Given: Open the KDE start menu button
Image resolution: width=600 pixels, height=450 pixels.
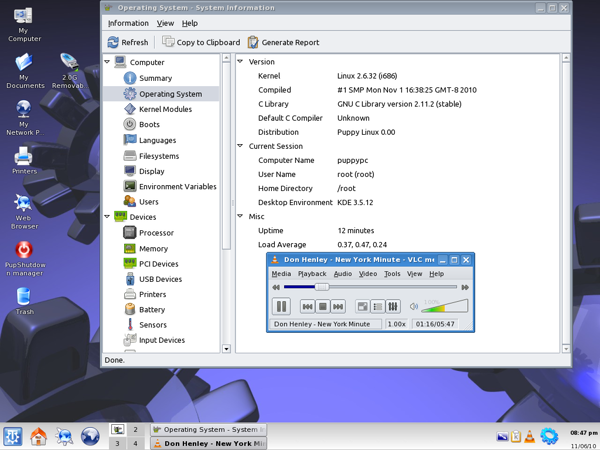Looking at the screenshot, I should pyautogui.click(x=13, y=436).
